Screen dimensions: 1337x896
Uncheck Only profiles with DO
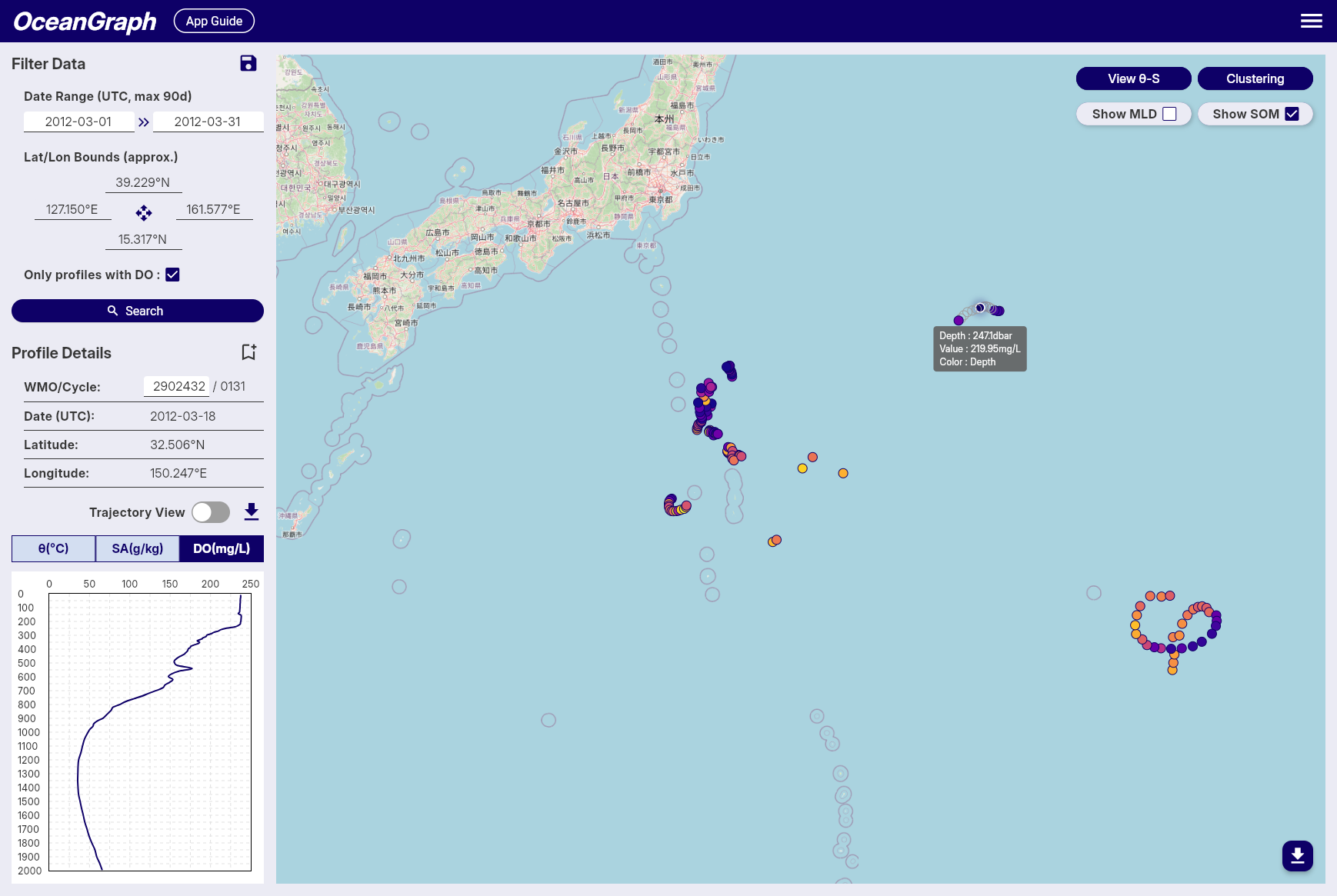173,275
